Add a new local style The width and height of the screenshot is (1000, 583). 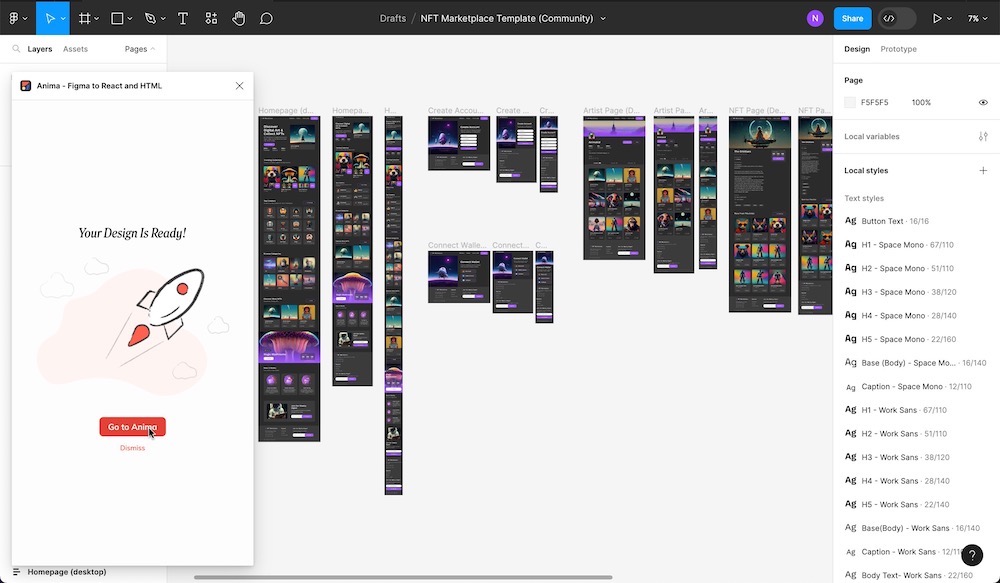(x=983, y=170)
